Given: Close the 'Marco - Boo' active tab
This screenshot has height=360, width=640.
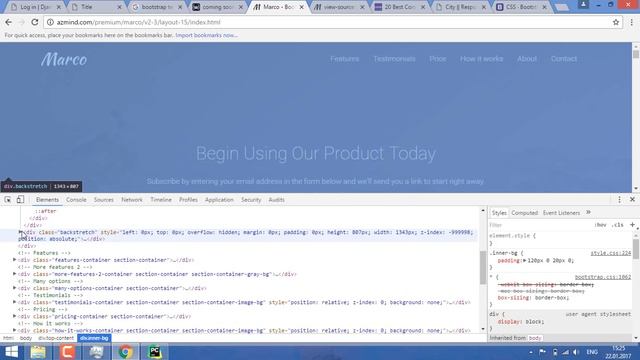Looking at the screenshot, I should pos(301,7).
